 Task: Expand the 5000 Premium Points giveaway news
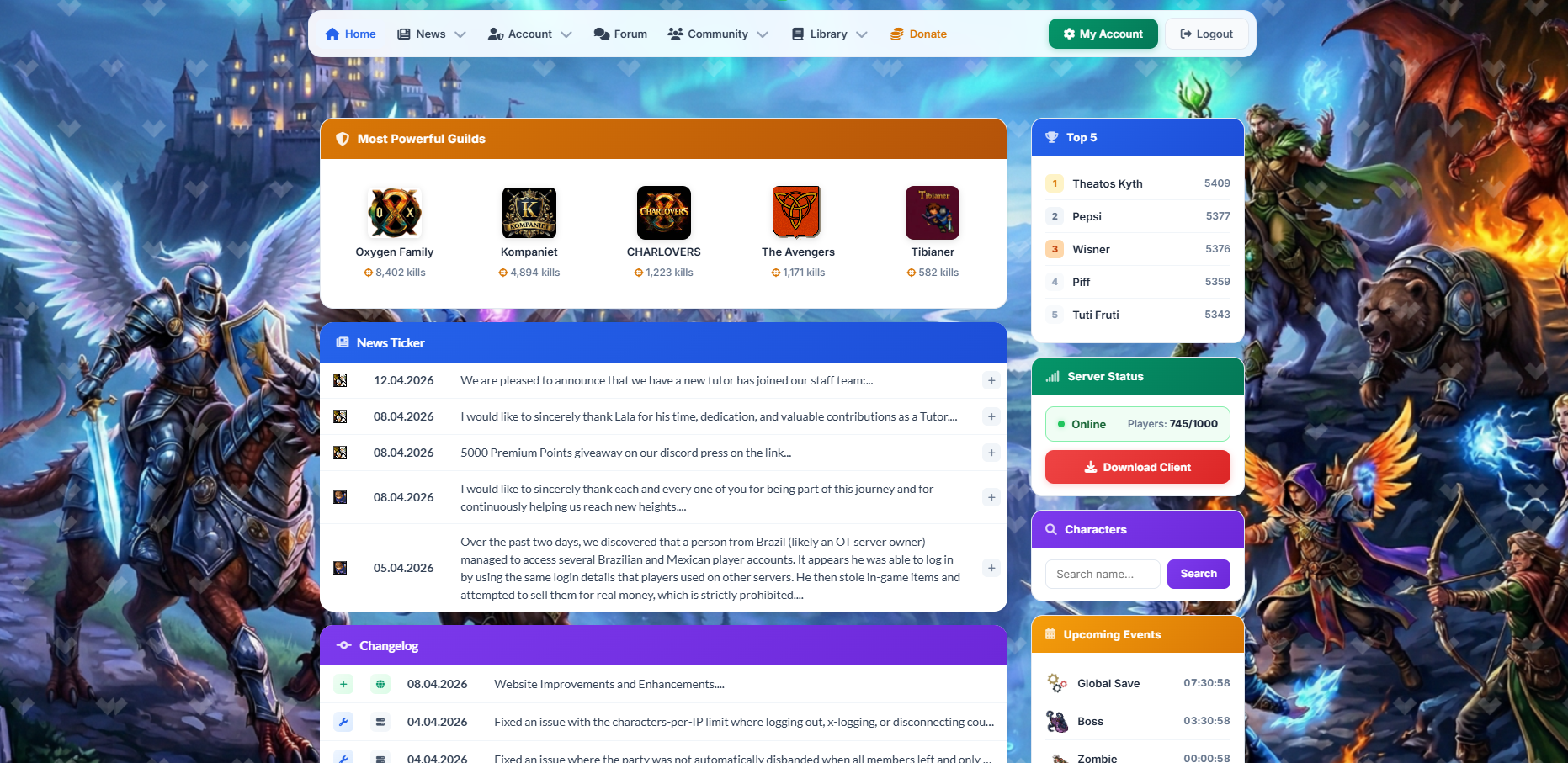pyautogui.click(x=991, y=453)
